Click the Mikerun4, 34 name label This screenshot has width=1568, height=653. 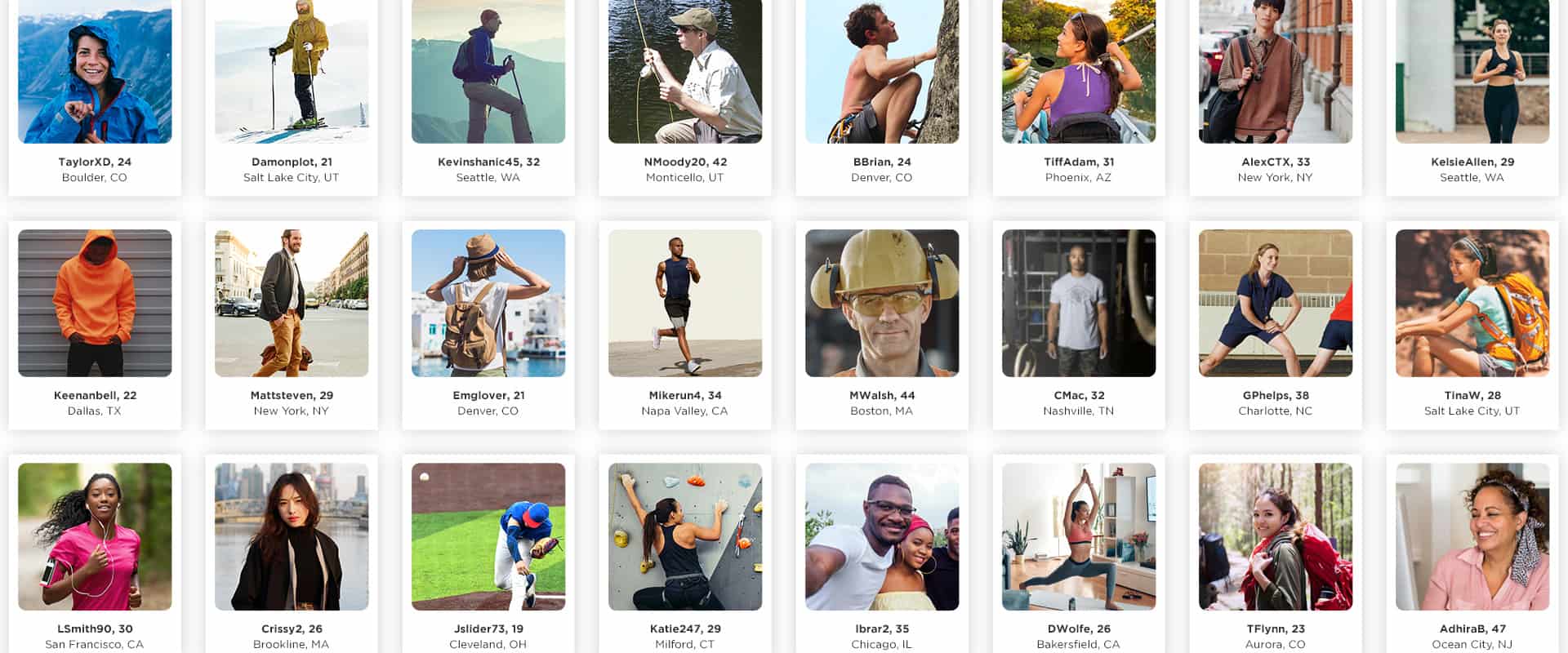point(685,395)
